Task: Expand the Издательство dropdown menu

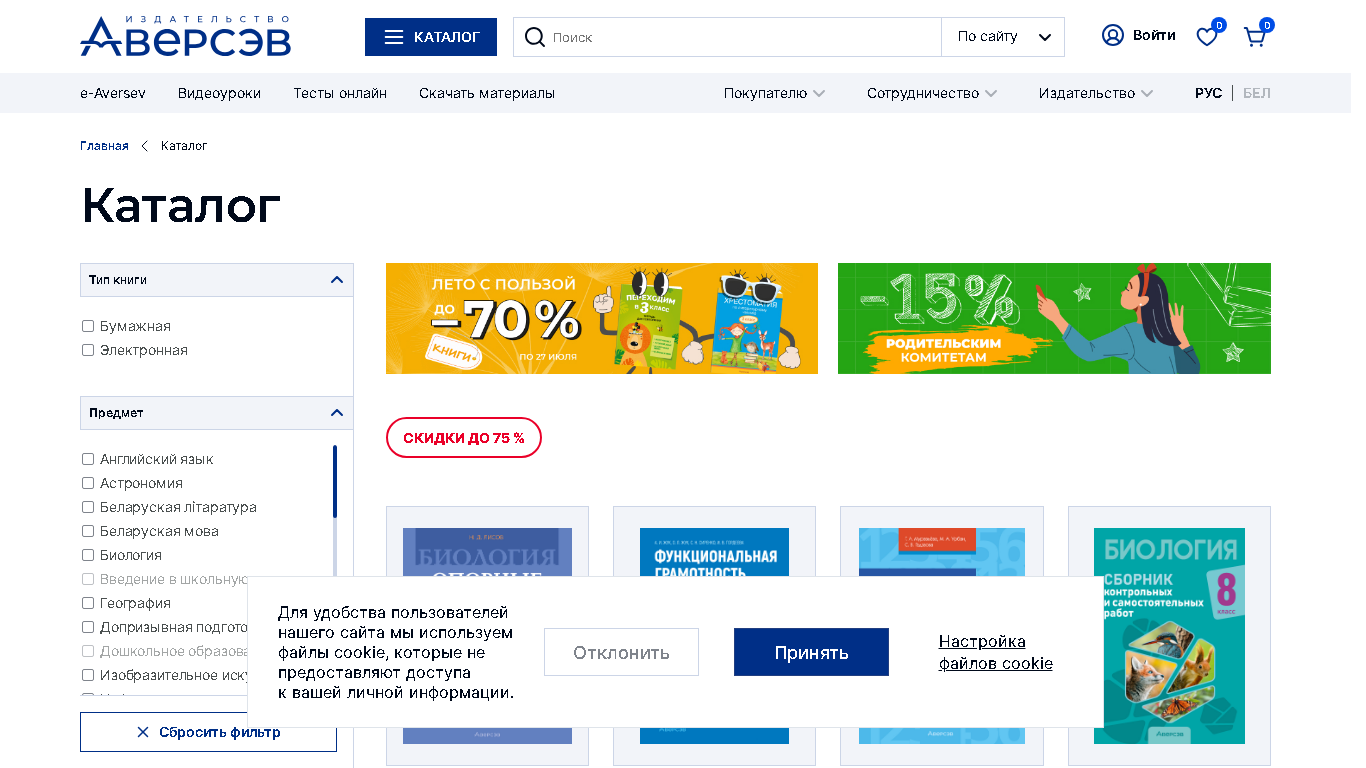Action: (x=1096, y=93)
